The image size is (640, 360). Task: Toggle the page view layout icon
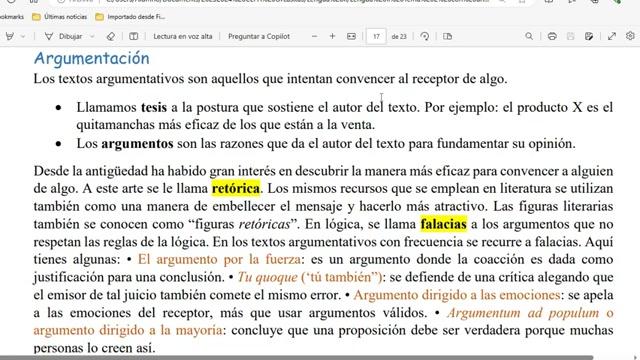[447, 36]
